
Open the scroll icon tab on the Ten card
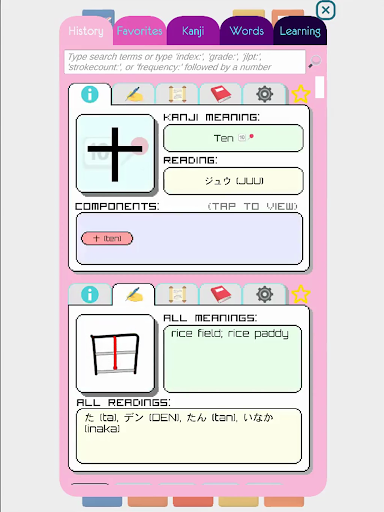coord(177,94)
